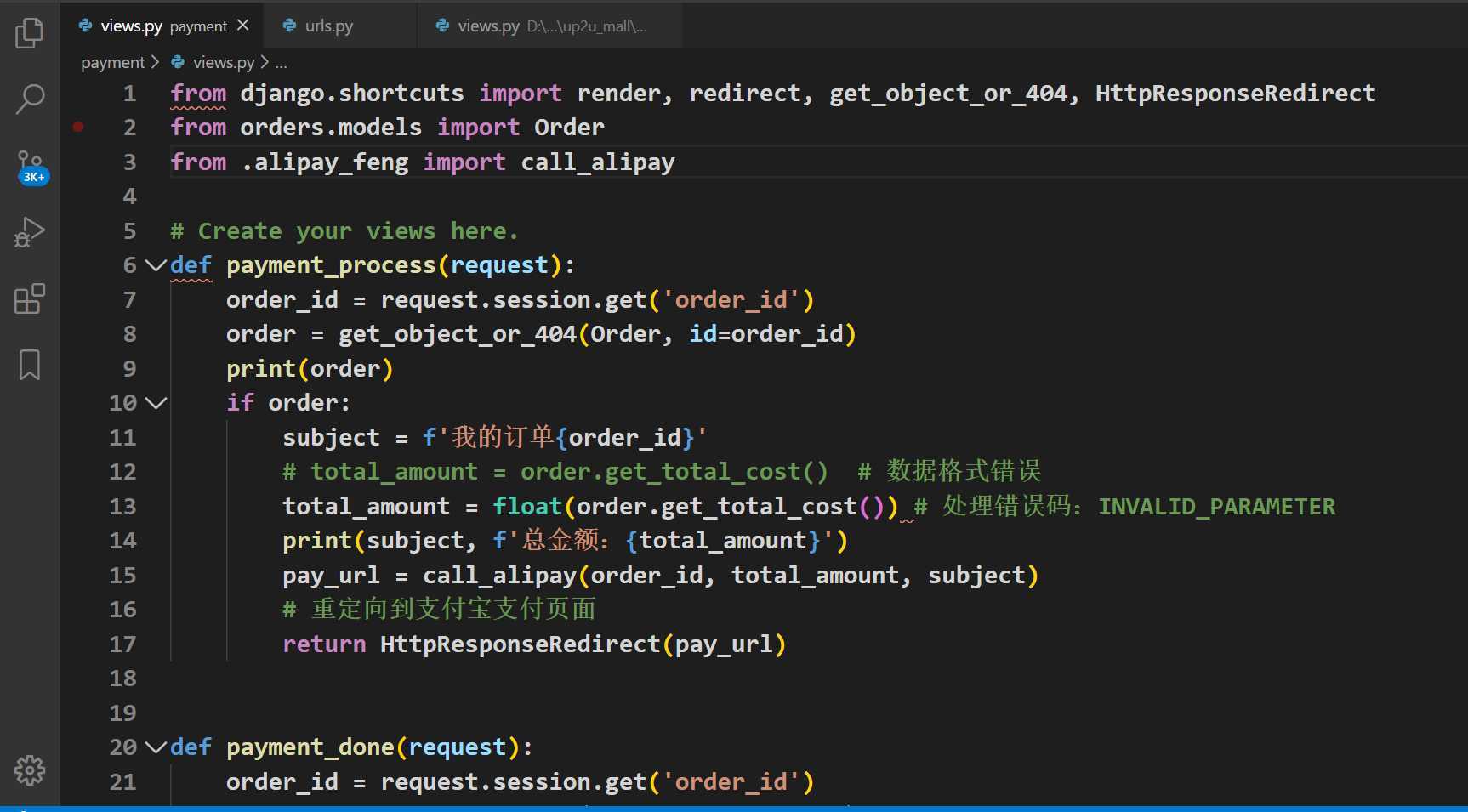The height and width of the screenshot is (812, 1468).
Task: Open the Search view in the activity bar
Action: point(30,99)
